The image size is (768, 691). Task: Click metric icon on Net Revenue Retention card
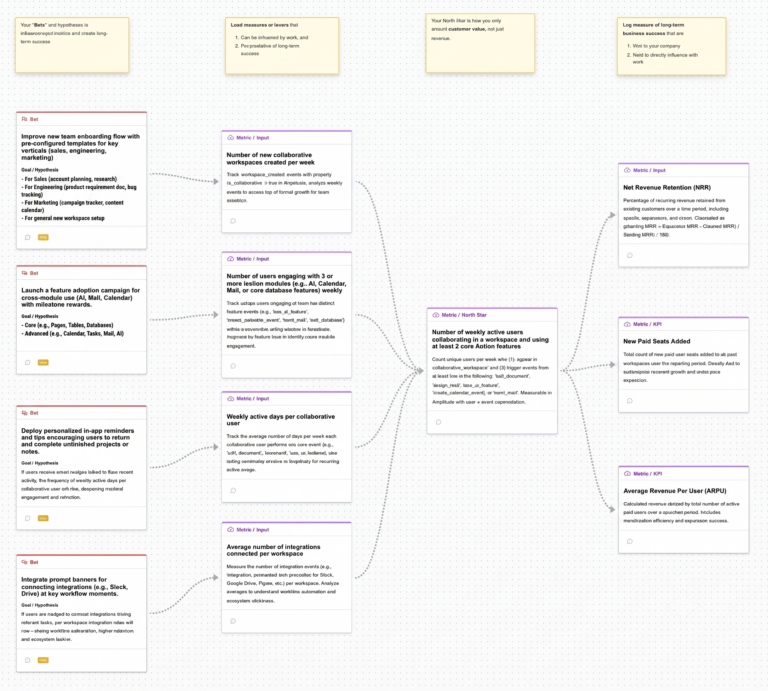point(627,170)
